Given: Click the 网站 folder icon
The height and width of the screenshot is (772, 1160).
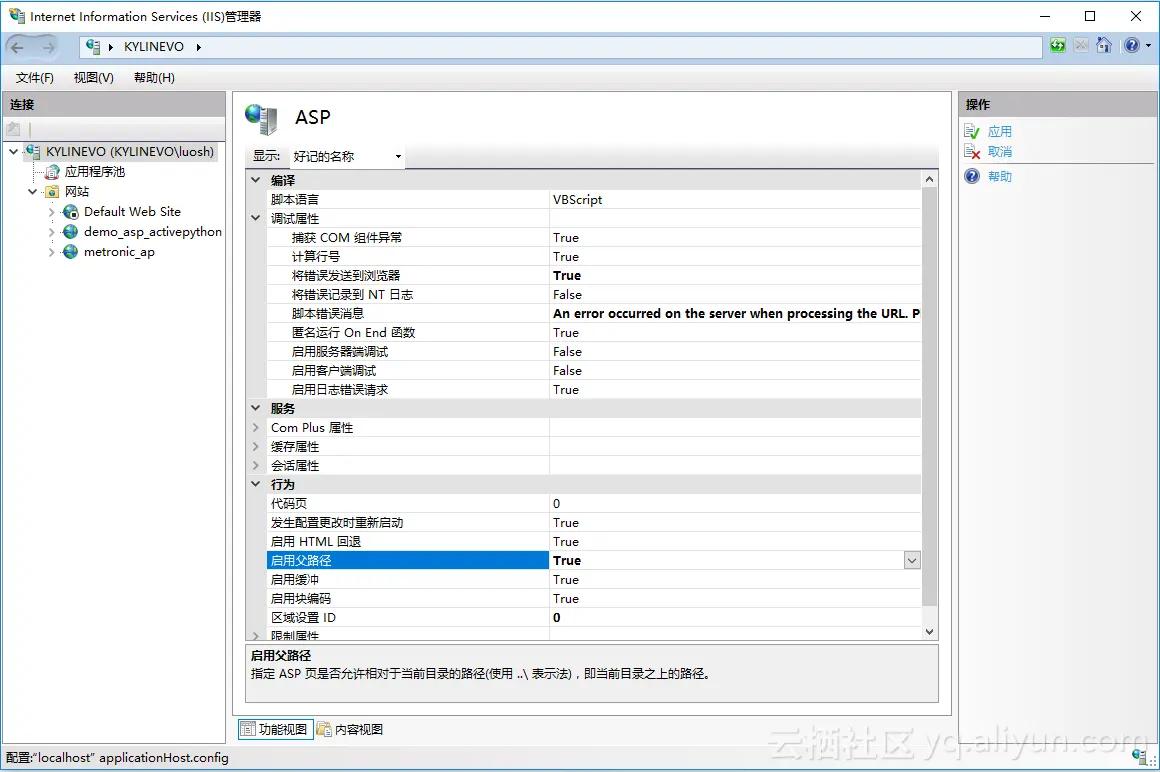Looking at the screenshot, I should point(52,192).
